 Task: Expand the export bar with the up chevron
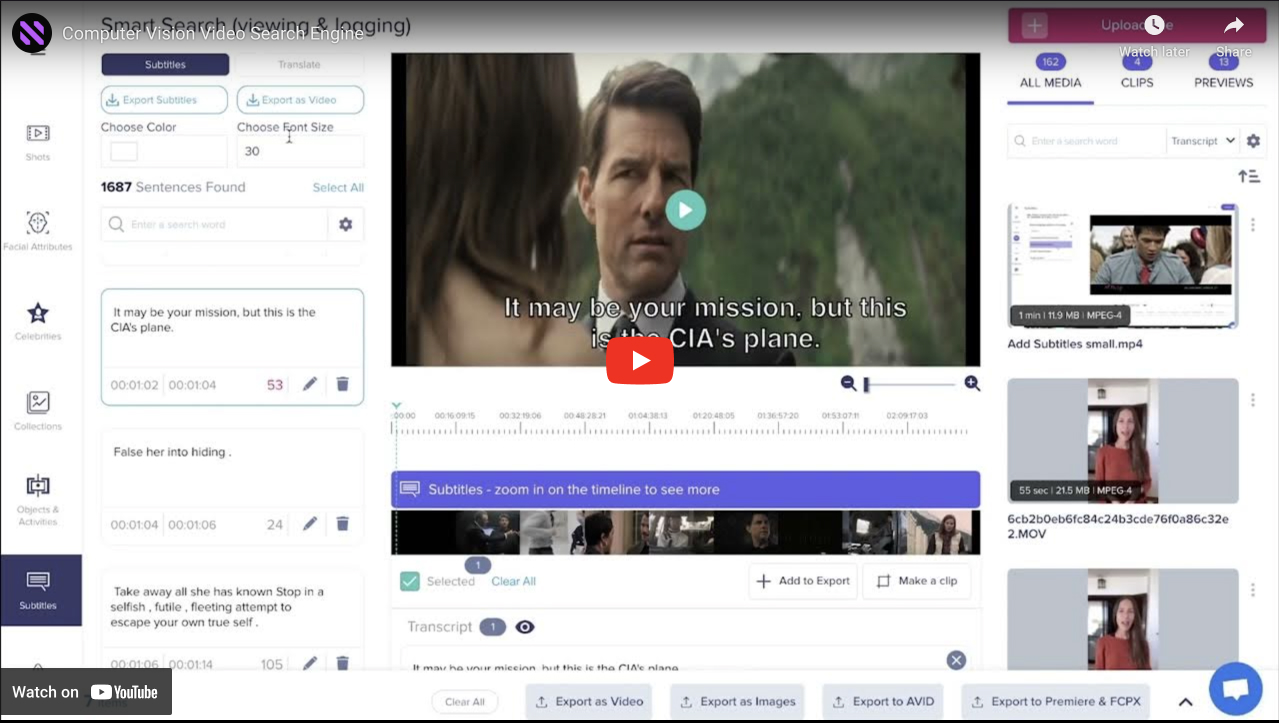coord(1185,702)
